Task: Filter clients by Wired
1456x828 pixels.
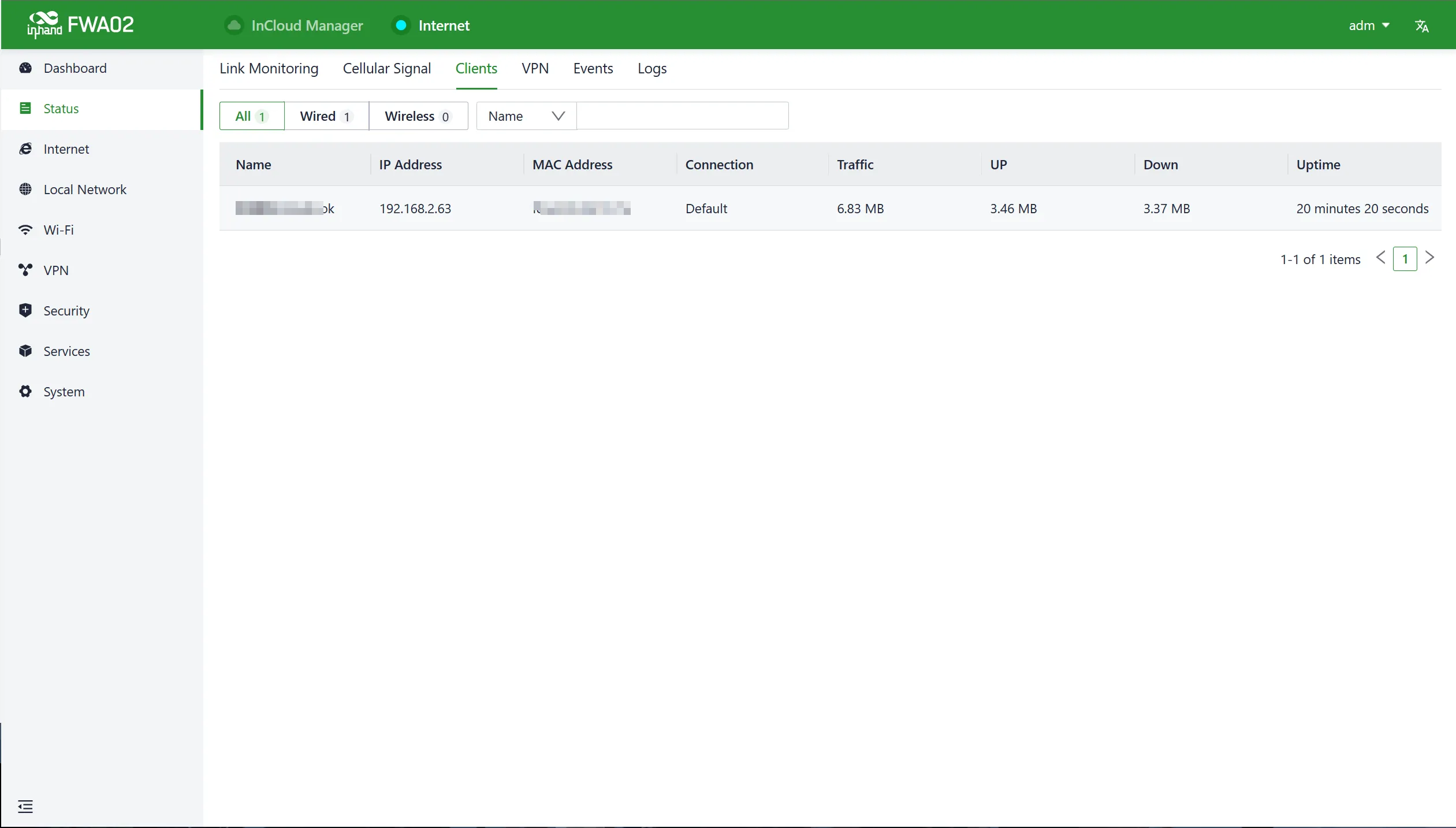Action: click(x=326, y=116)
